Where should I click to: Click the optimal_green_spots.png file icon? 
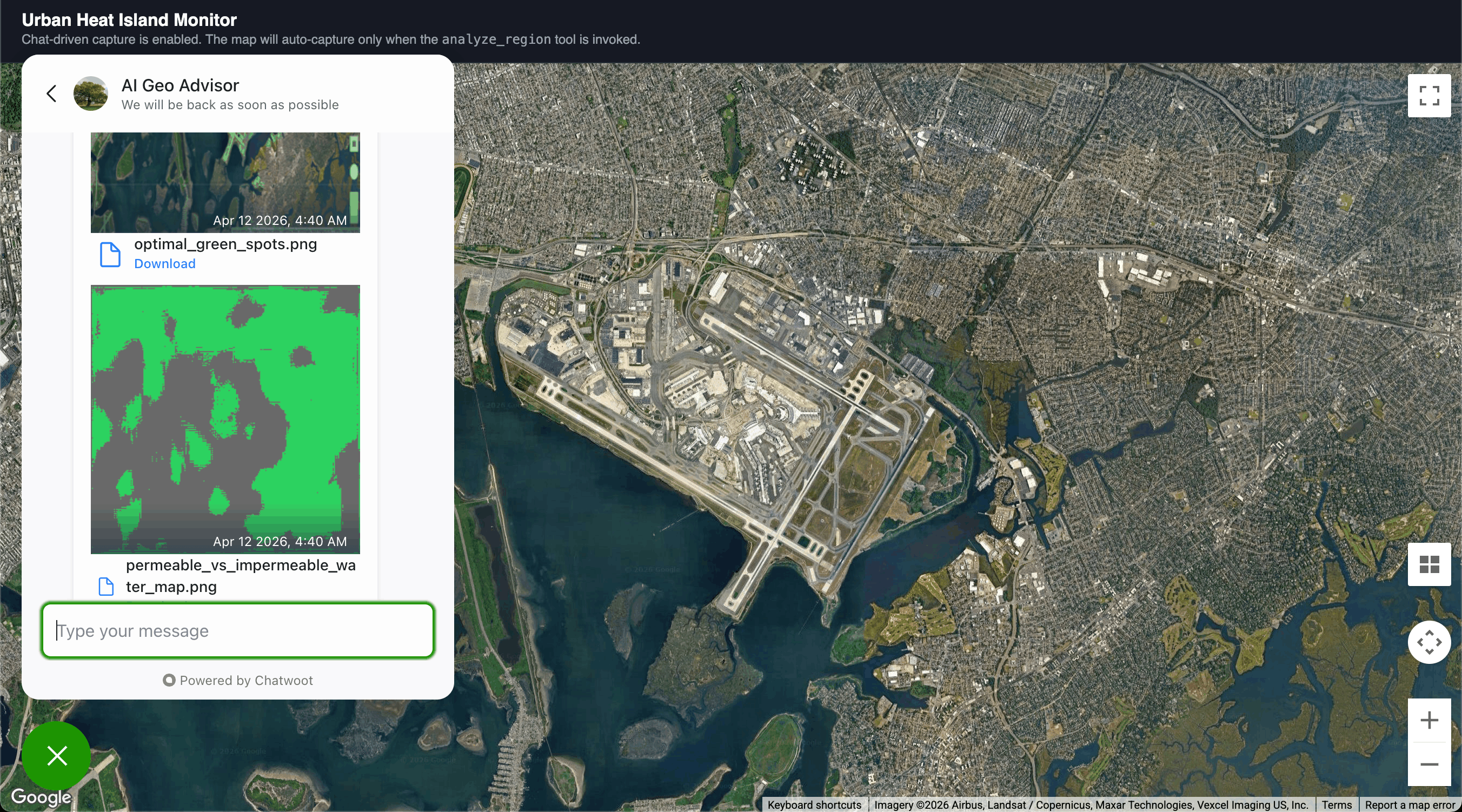point(110,254)
